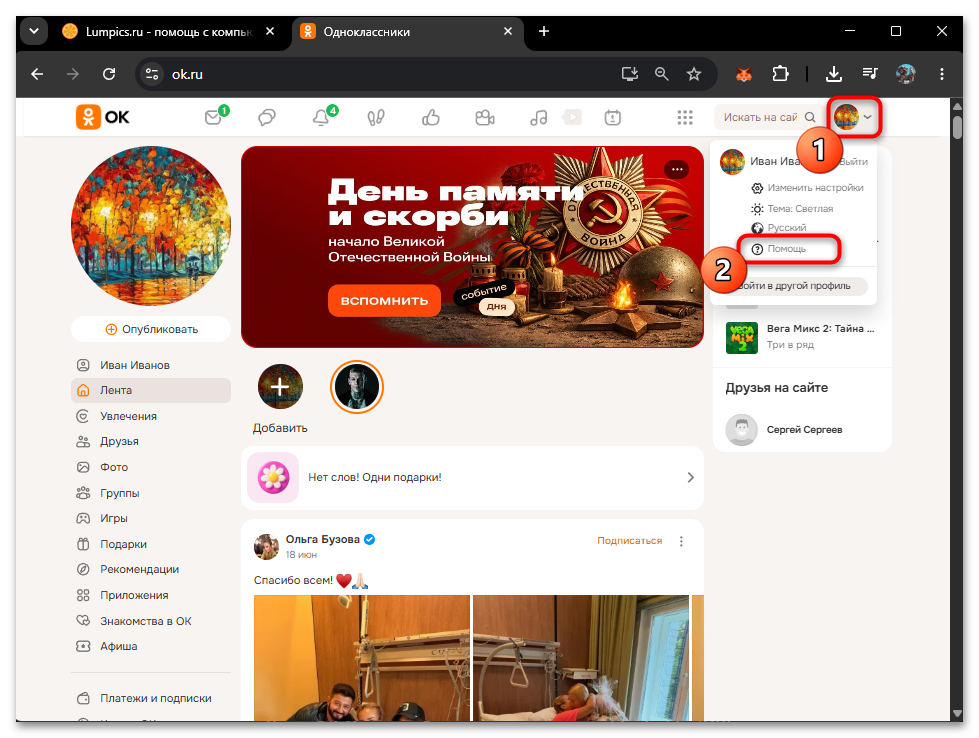Open the messages envelope icon
Image resolution: width=979 pixels, height=738 pixels.
coord(214,117)
